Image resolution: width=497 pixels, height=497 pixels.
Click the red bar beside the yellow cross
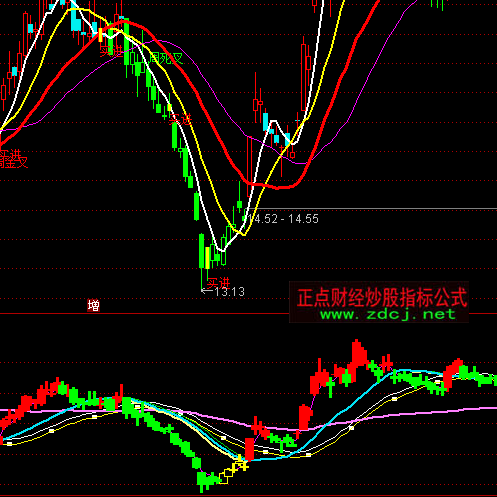point(249,449)
